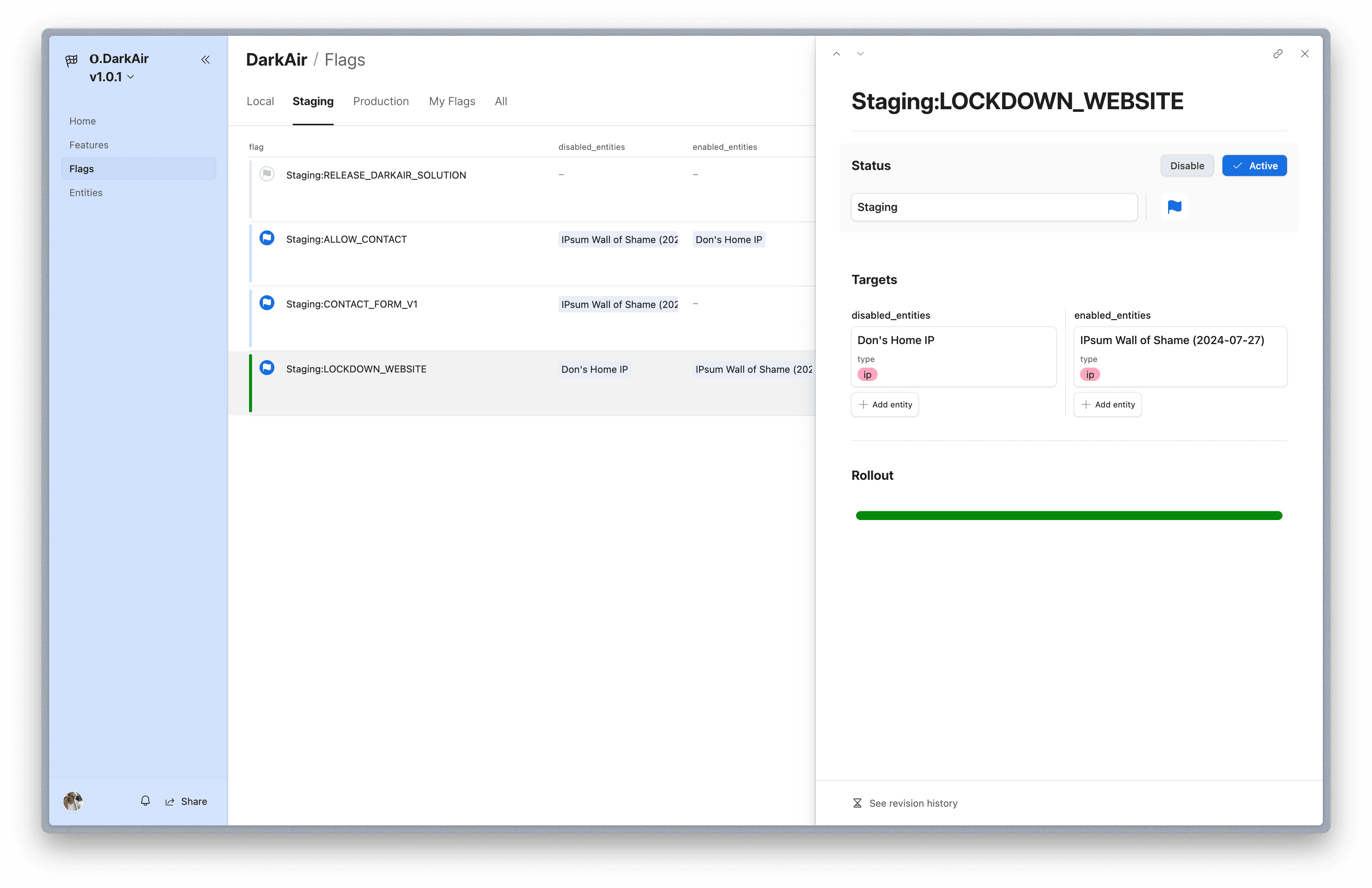Open Entities in the sidebar
1372x888 pixels.
[86, 192]
